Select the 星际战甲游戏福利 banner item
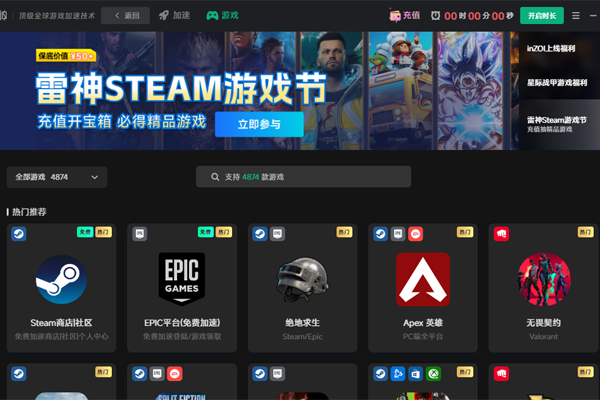This screenshot has width=600, height=400. (559, 83)
